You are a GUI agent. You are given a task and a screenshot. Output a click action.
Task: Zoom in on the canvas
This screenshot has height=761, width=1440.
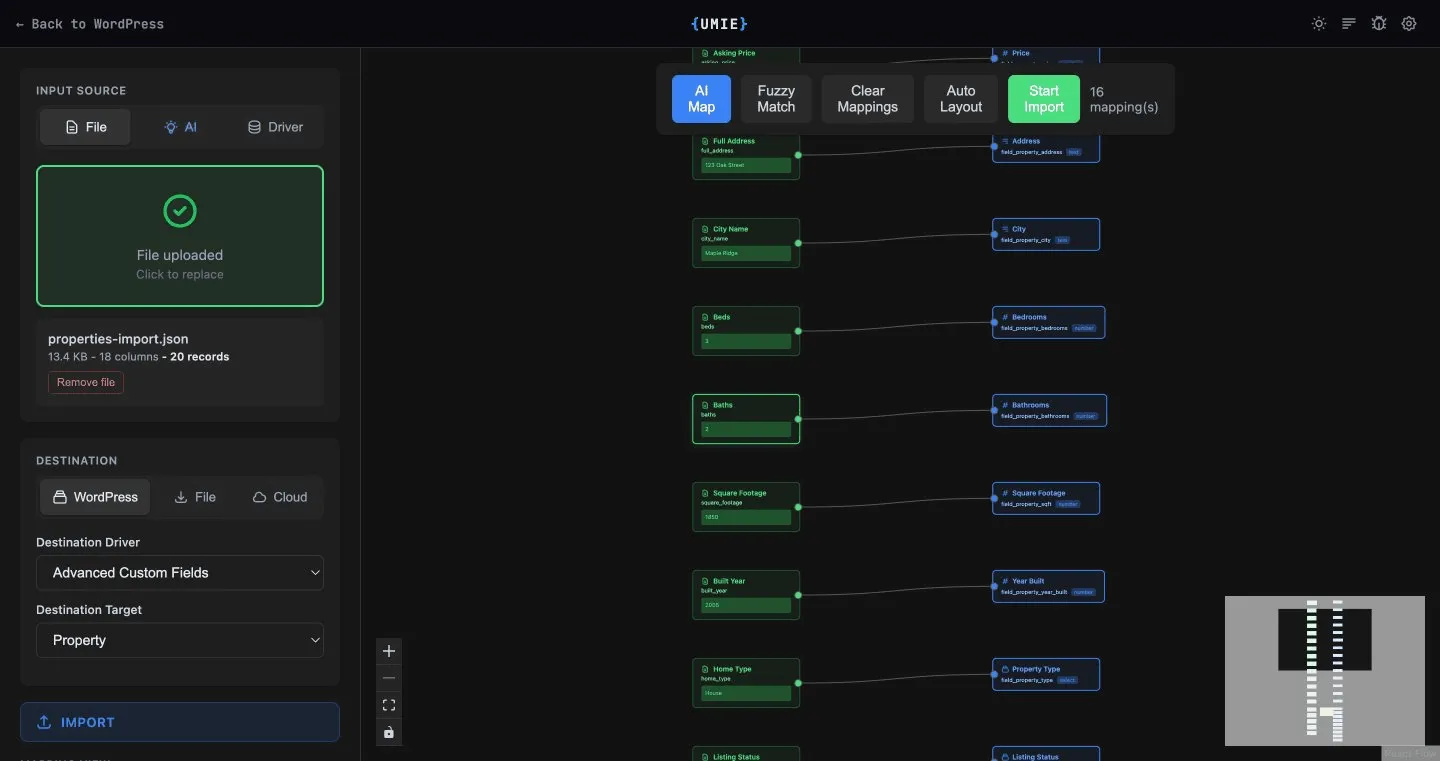389,651
